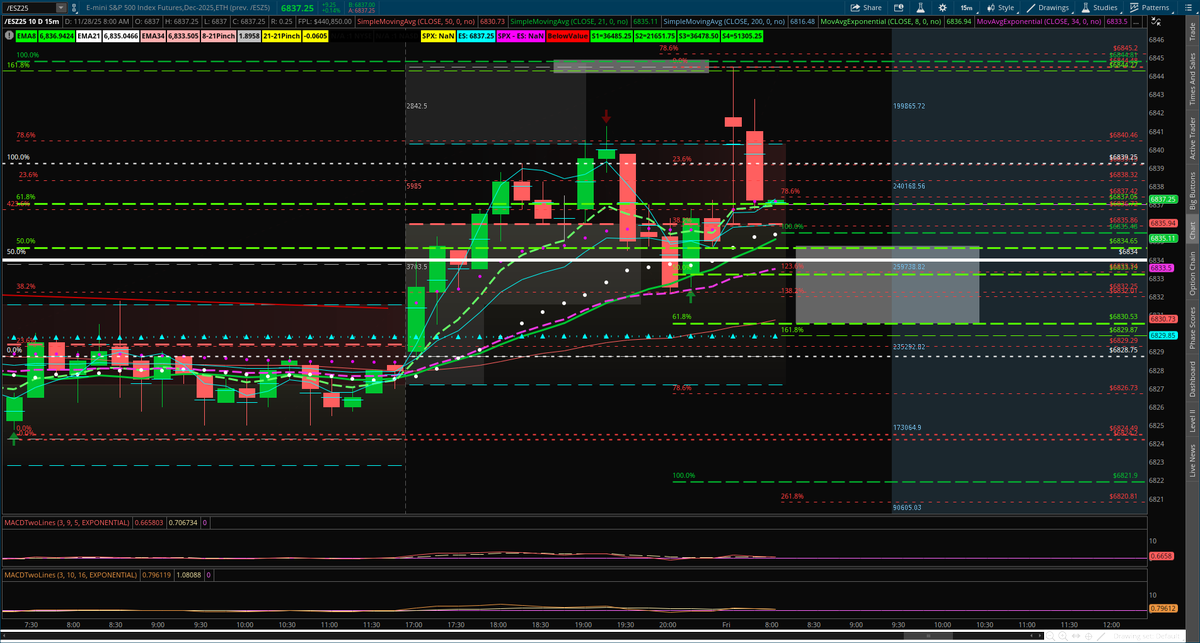Open the Times And Sales sidebar tab
The height and width of the screenshot is (643, 1200).
click(x=1191, y=81)
